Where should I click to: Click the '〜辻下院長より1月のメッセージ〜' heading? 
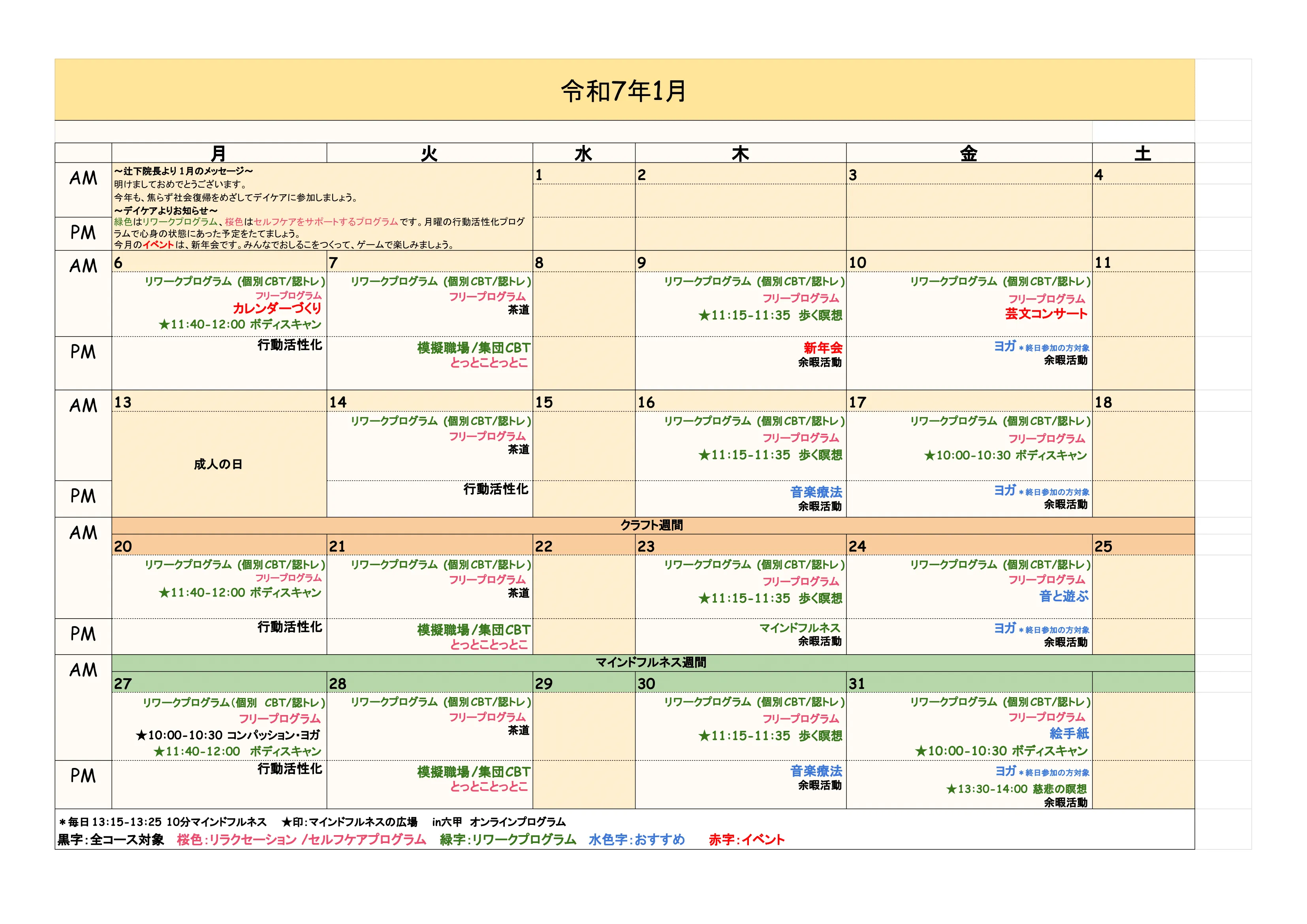183,171
